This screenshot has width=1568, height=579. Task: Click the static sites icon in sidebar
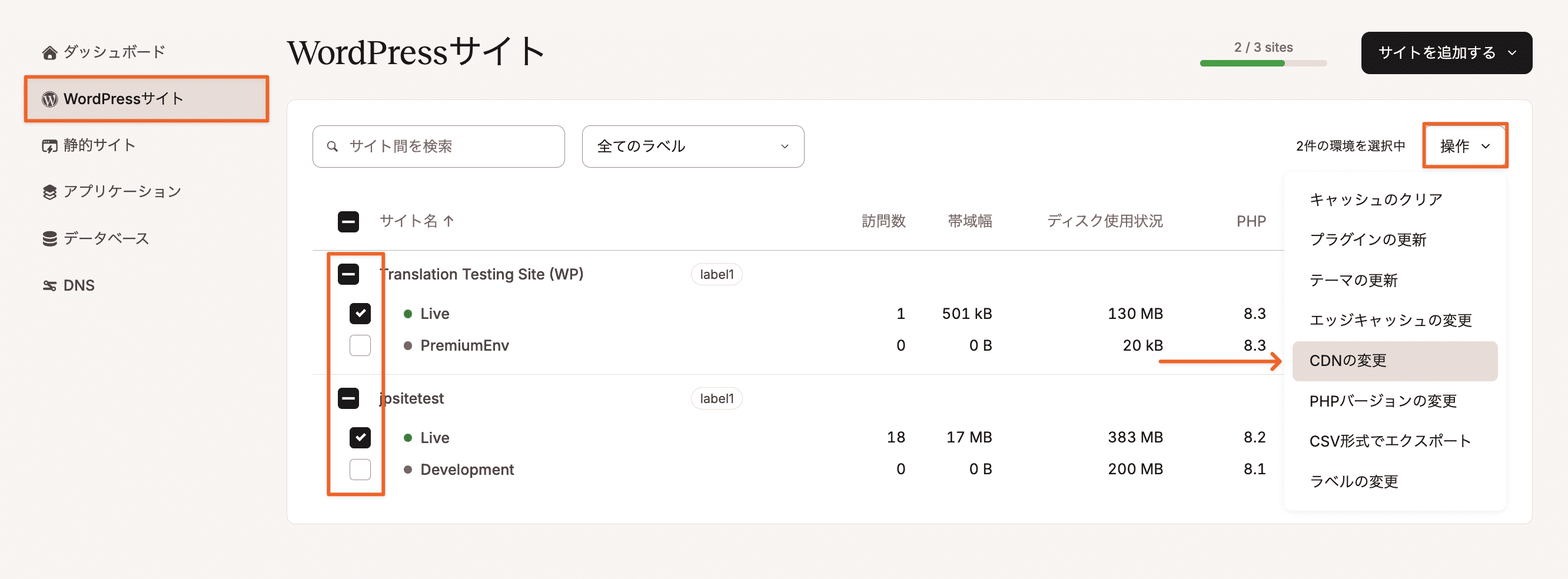(x=49, y=146)
